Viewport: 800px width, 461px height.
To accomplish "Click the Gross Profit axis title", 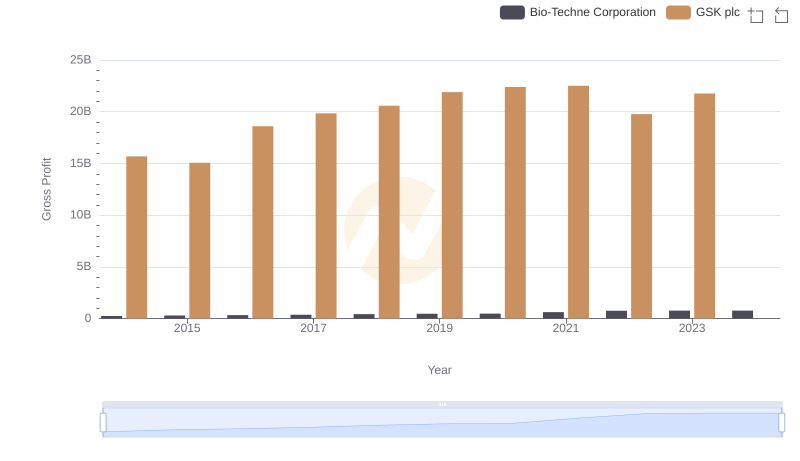I will click(x=46, y=189).
